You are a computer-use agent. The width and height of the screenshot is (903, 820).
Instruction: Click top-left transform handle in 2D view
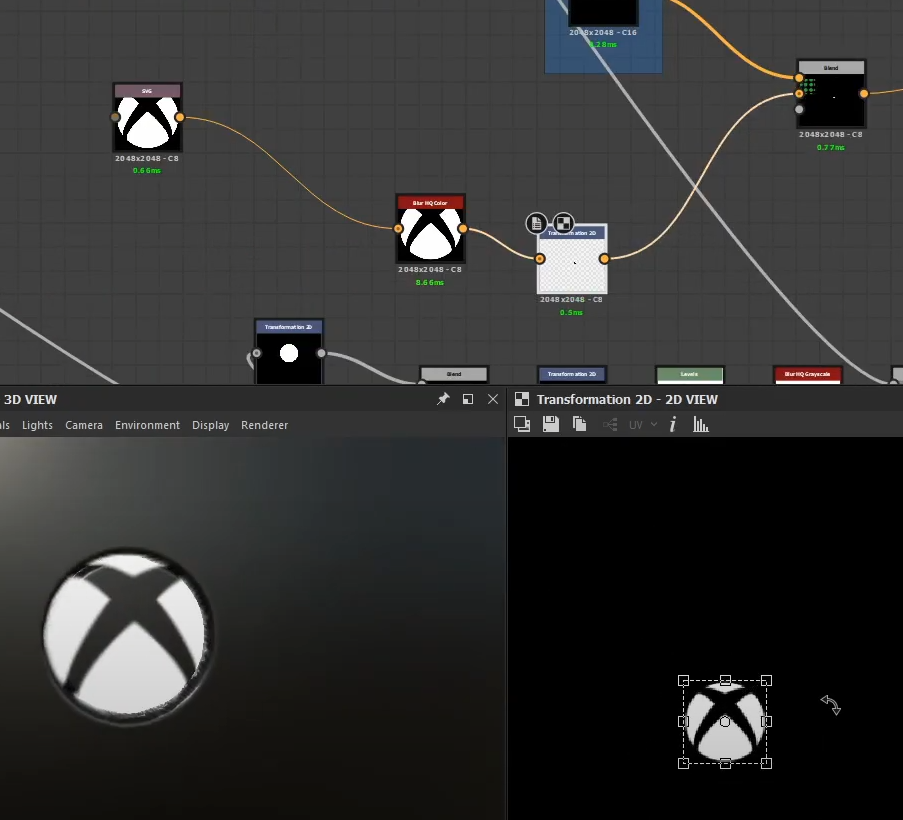tap(684, 681)
